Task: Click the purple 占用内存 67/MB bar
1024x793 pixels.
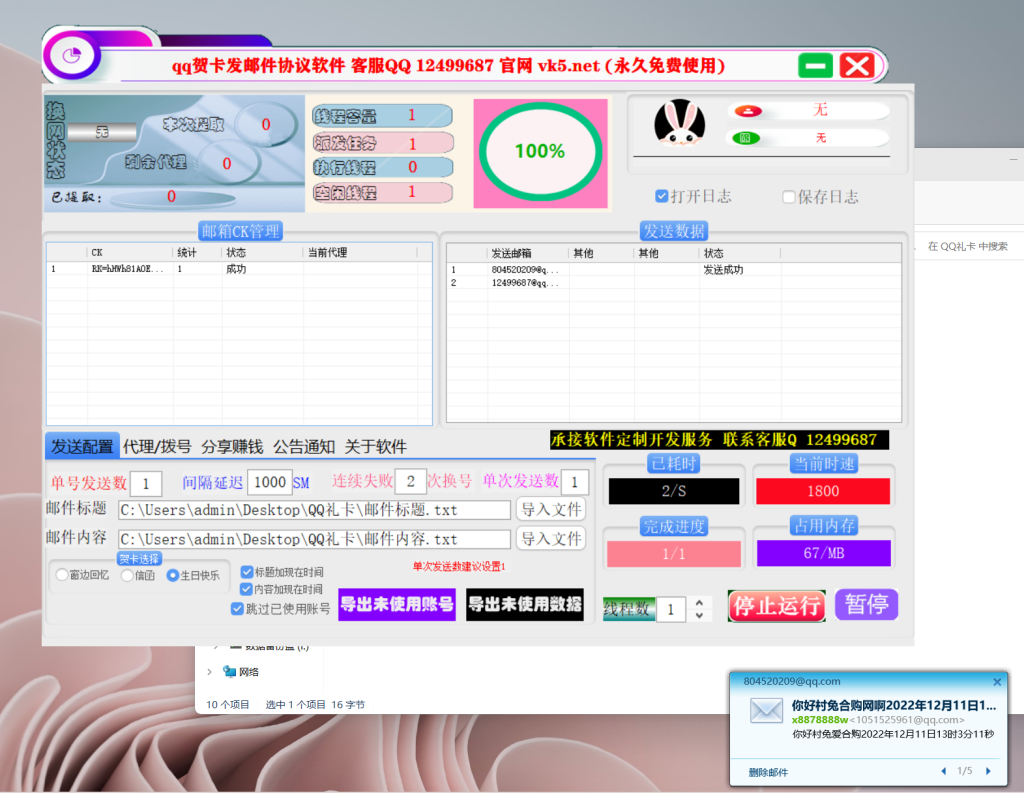Action: [824, 553]
